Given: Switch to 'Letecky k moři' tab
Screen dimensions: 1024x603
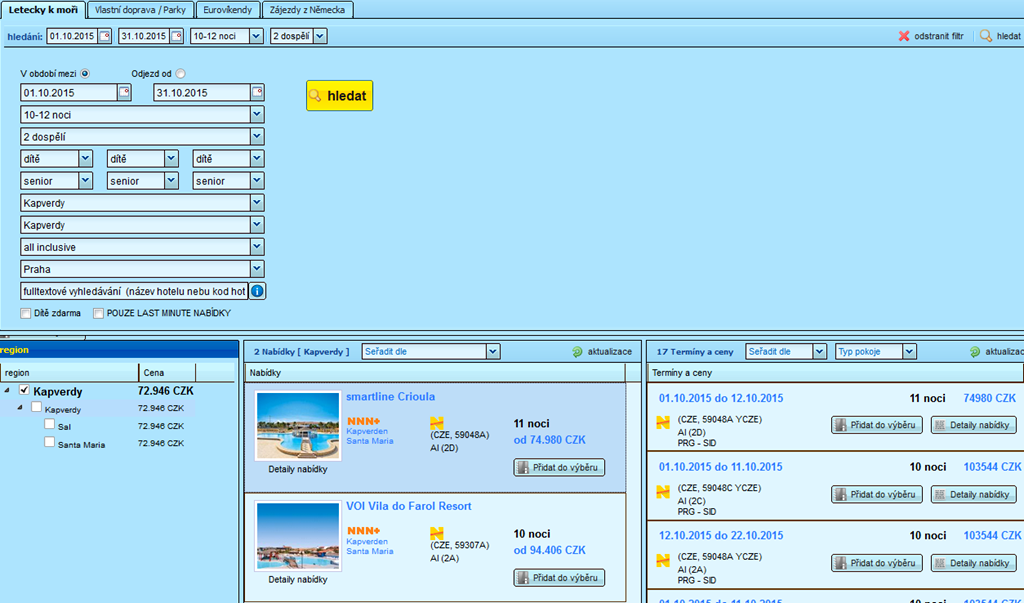Looking at the screenshot, I should [43, 10].
